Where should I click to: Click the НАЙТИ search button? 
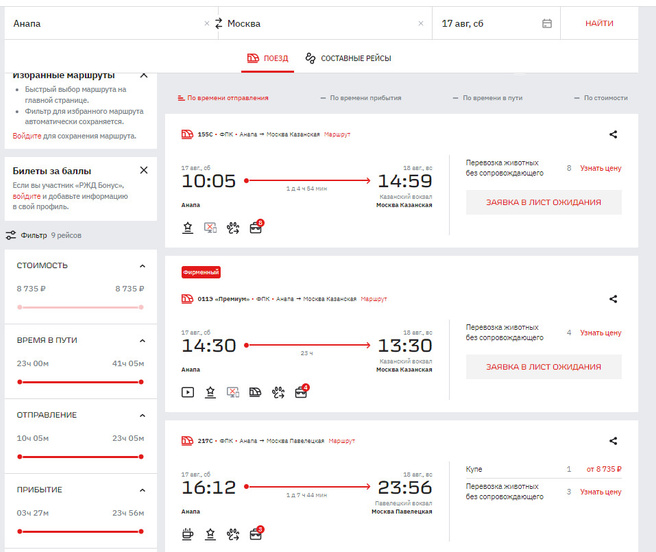pos(599,23)
